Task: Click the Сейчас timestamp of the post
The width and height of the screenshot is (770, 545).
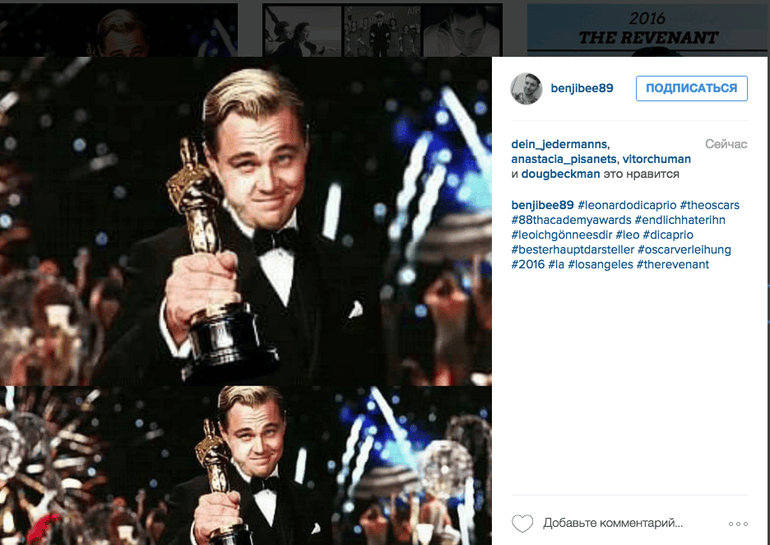Action: (726, 144)
